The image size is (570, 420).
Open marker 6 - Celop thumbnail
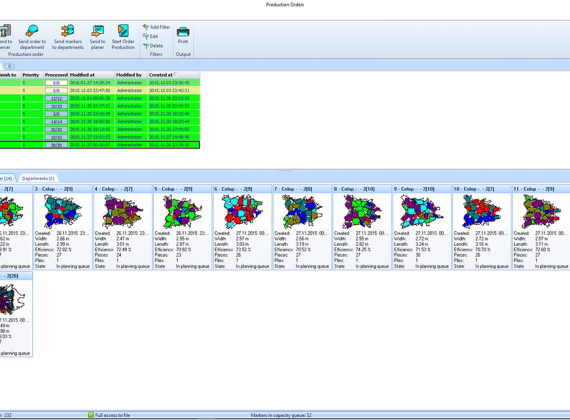coord(242,211)
